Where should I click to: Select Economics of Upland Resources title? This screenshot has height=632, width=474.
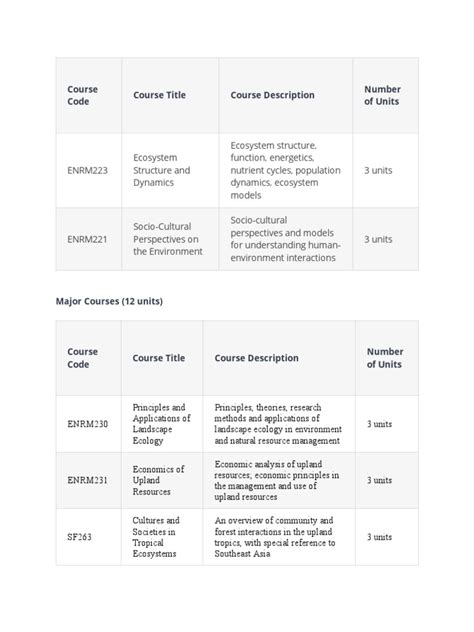tap(158, 480)
